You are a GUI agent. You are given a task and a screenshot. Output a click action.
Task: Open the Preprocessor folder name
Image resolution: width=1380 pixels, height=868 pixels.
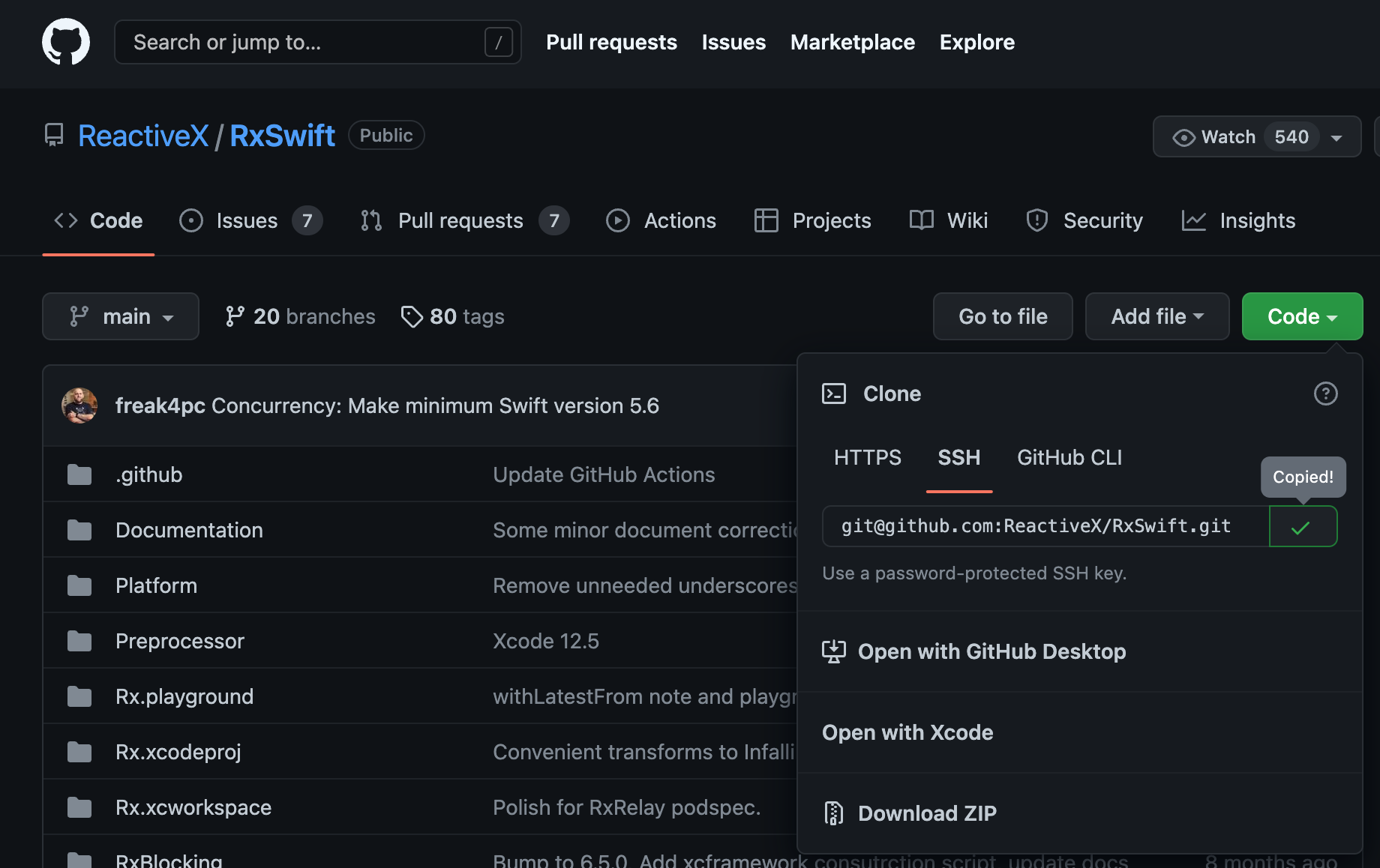pos(180,641)
